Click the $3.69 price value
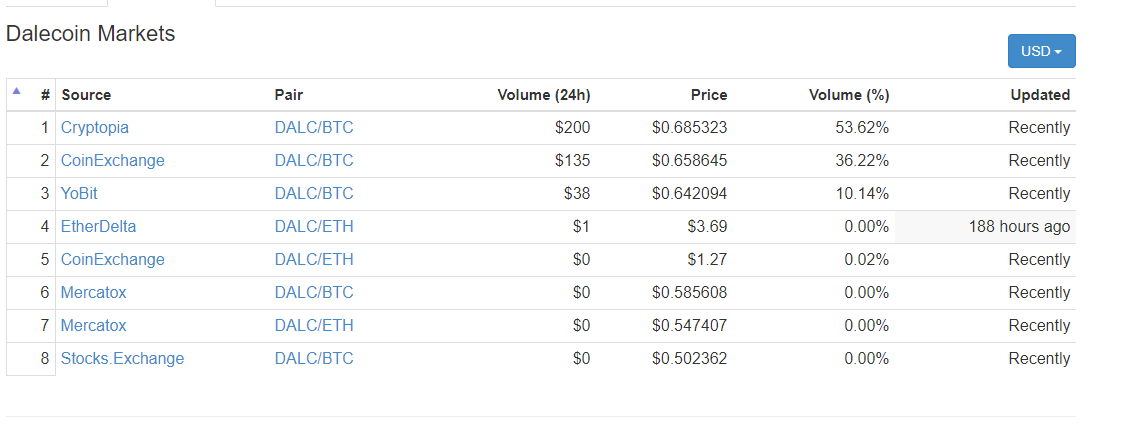This screenshot has height=425, width=1124. pyautogui.click(x=707, y=226)
